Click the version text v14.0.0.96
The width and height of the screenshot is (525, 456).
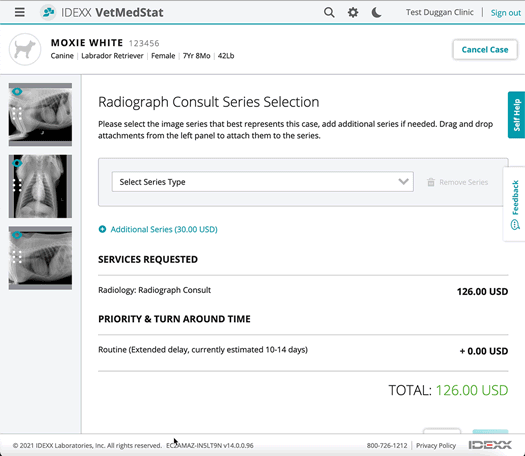238,446
